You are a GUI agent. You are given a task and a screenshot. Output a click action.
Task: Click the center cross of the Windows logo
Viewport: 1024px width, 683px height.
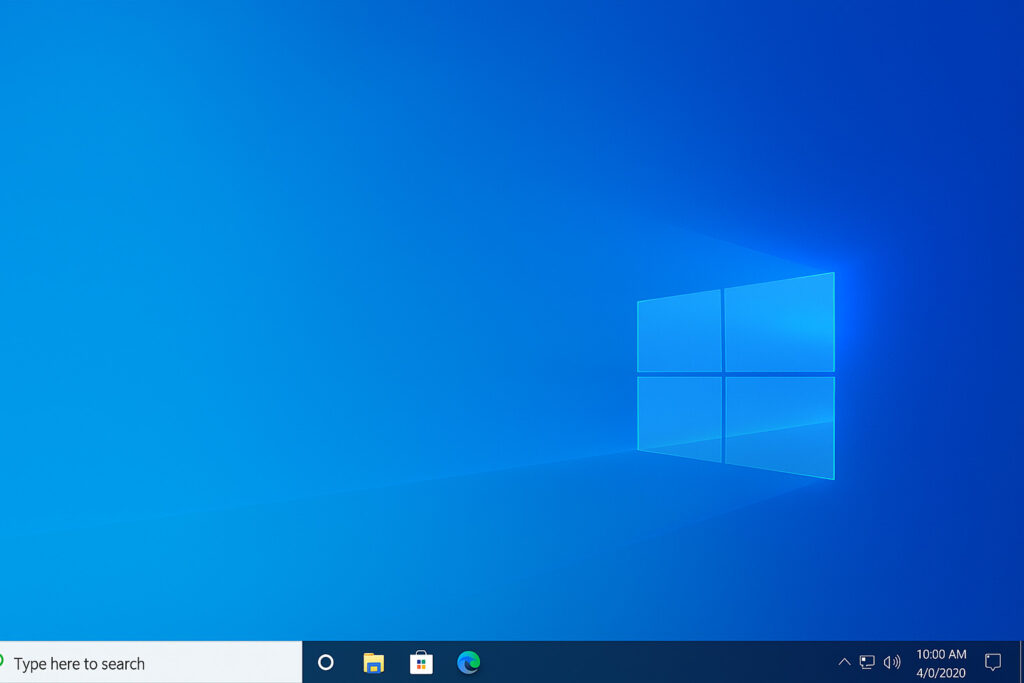[723, 374]
